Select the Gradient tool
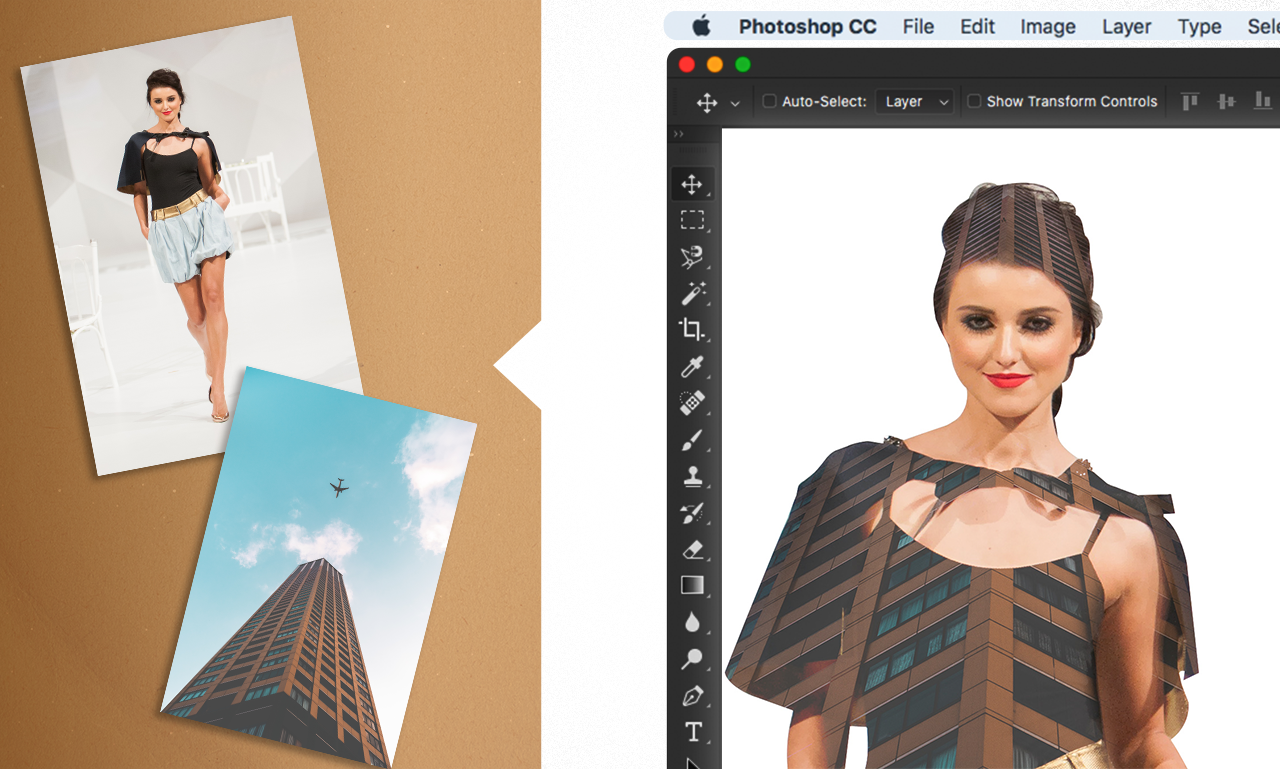The image size is (1280, 769). 692,586
